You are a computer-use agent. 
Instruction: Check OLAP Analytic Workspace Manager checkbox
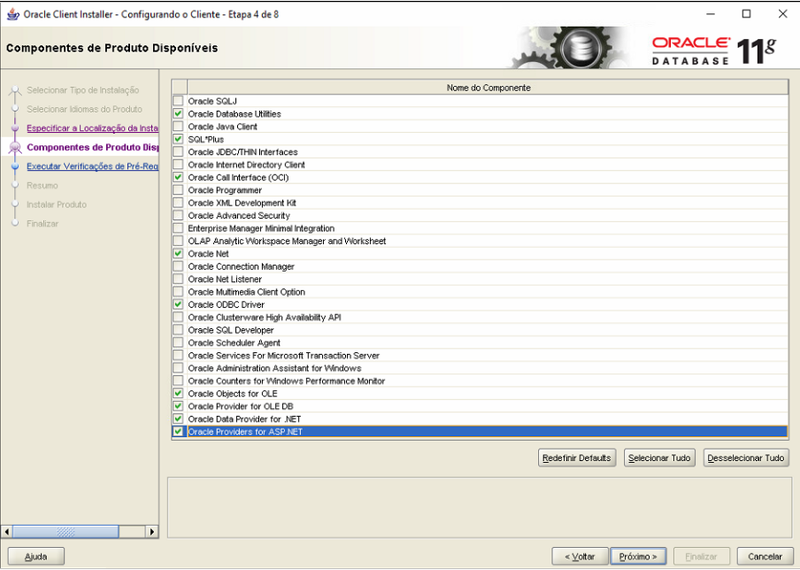[178, 241]
